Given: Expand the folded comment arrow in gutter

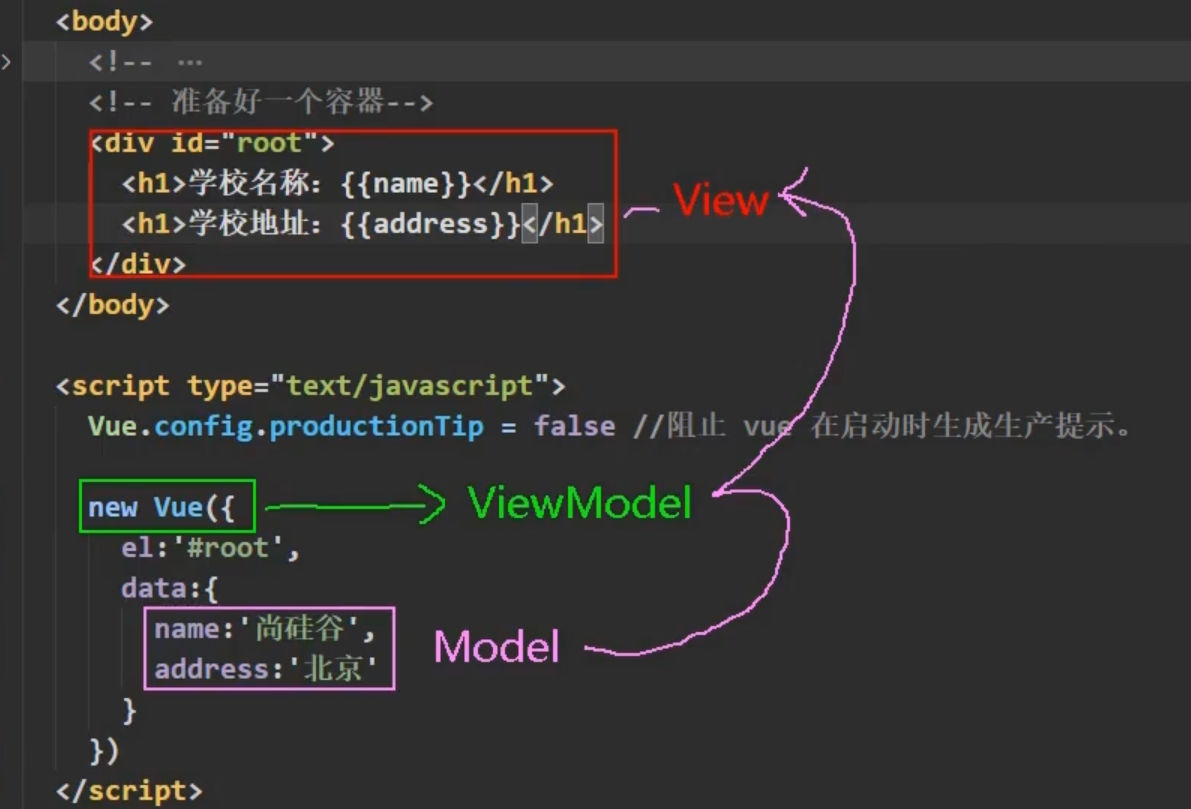Looking at the screenshot, I should [6, 62].
